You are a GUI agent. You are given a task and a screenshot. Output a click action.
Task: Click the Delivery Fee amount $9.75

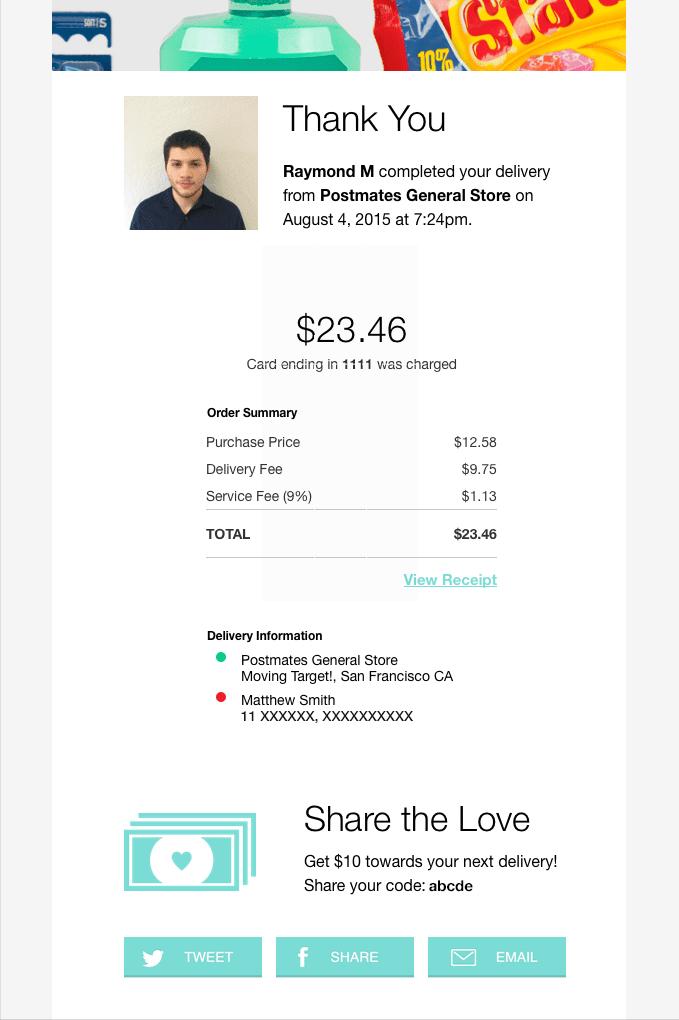(478, 469)
